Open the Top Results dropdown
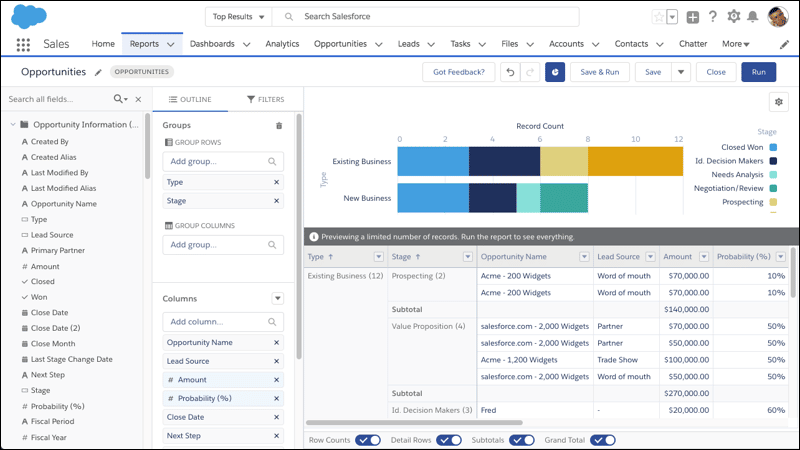The image size is (800, 450). 238,17
